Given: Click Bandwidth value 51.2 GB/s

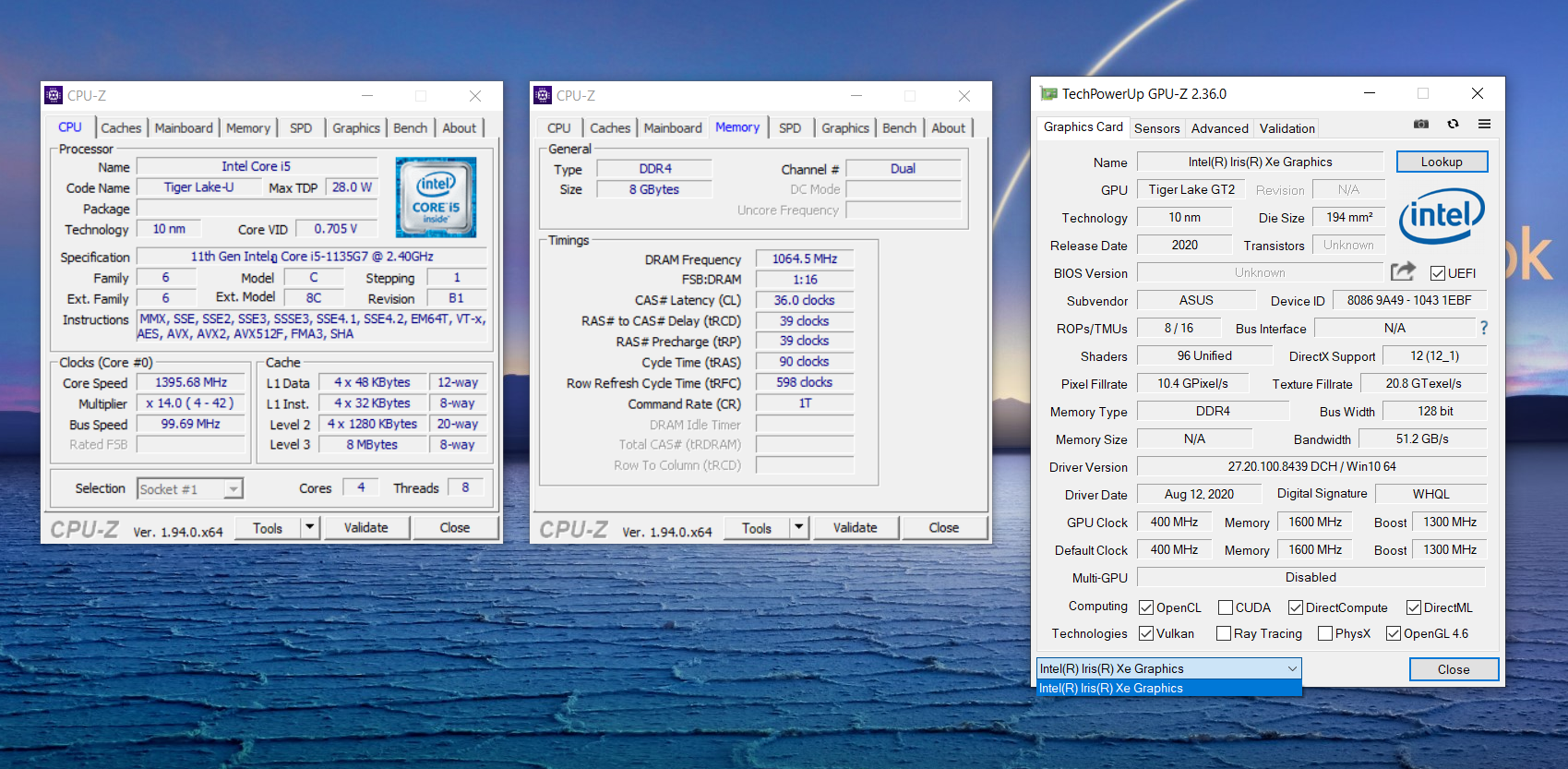Looking at the screenshot, I should tap(1422, 439).
